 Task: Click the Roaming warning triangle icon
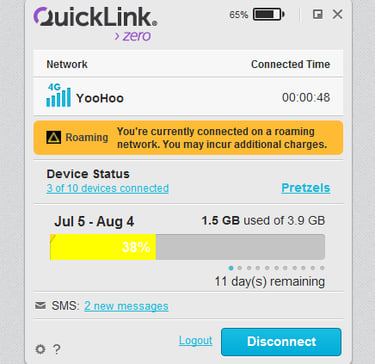click(x=54, y=137)
